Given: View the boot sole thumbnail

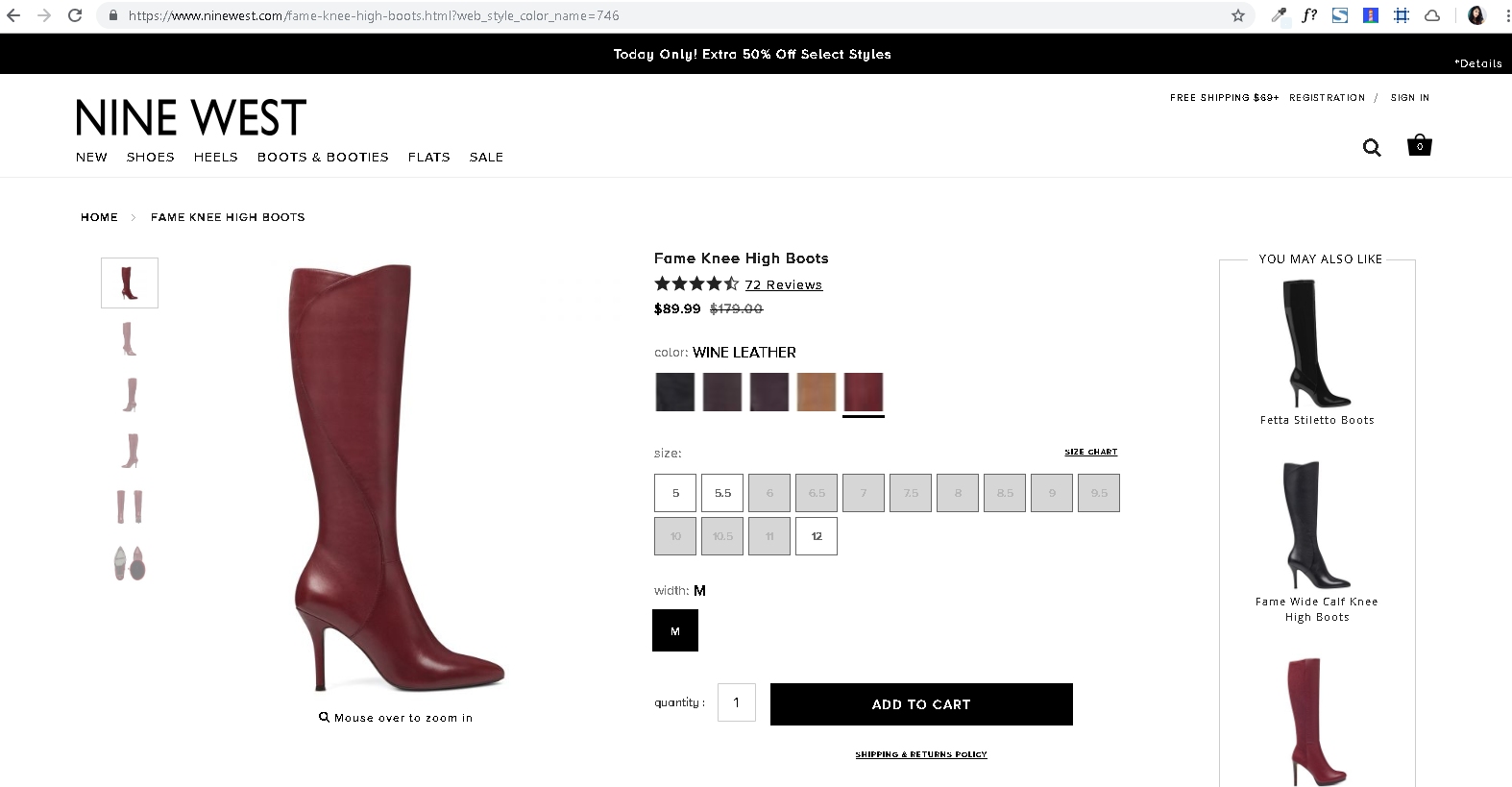Looking at the screenshot, I should click(130, 565).
